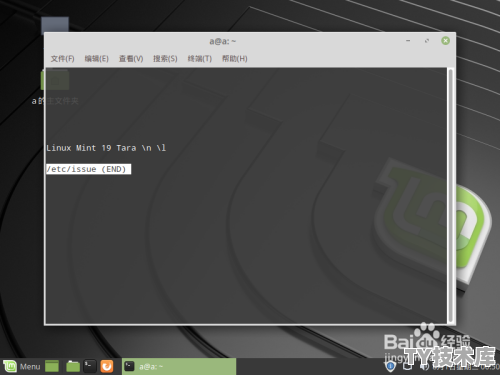
Task: Open the 文件(F) menu in terminal
Action: point(62,59)
